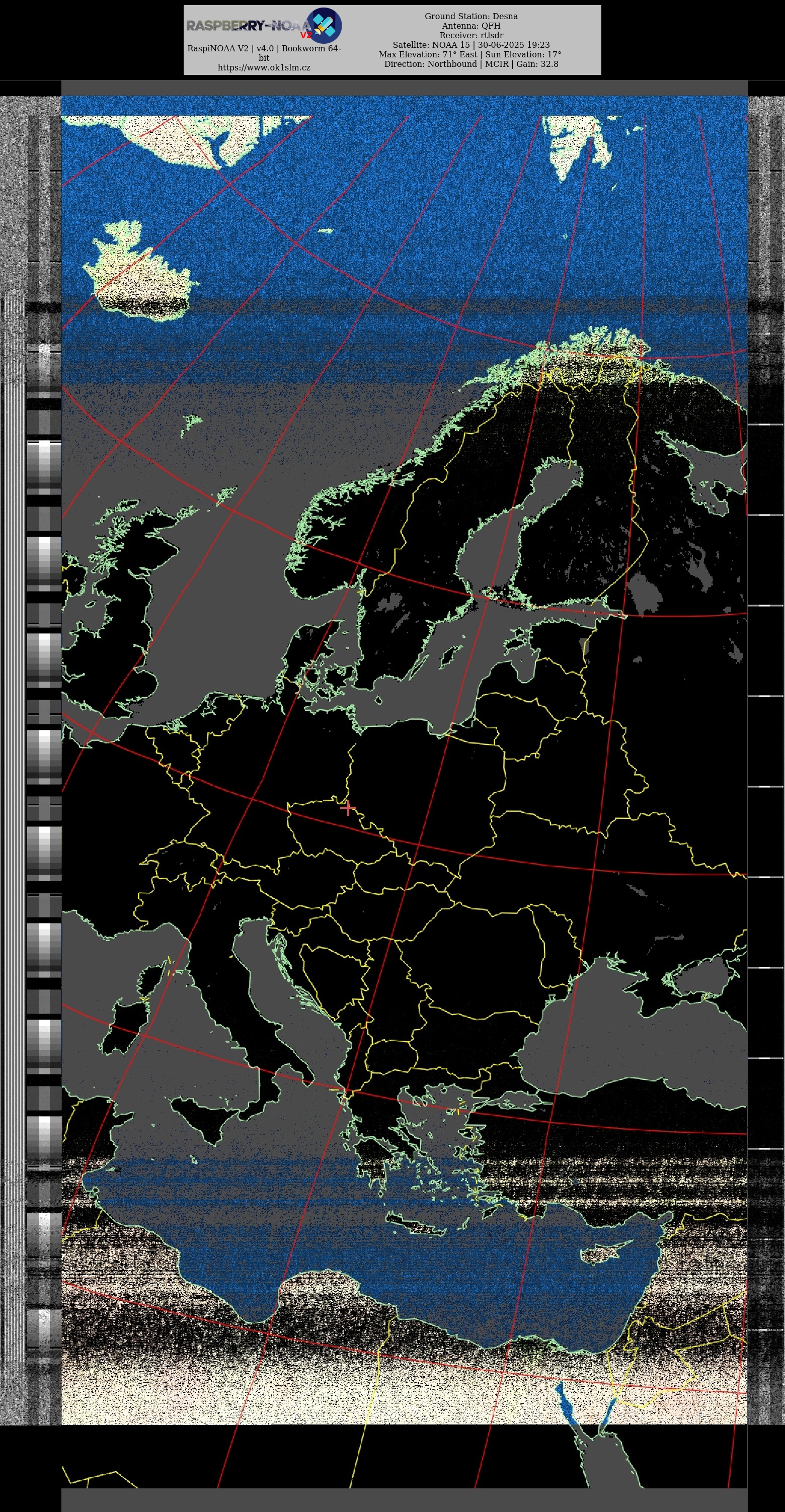Click the 'Satellite: NOAA 15 | 30-06-2025 19:23' line
The width and height of the screenshot is (785, 1512).
click(472, 45)
